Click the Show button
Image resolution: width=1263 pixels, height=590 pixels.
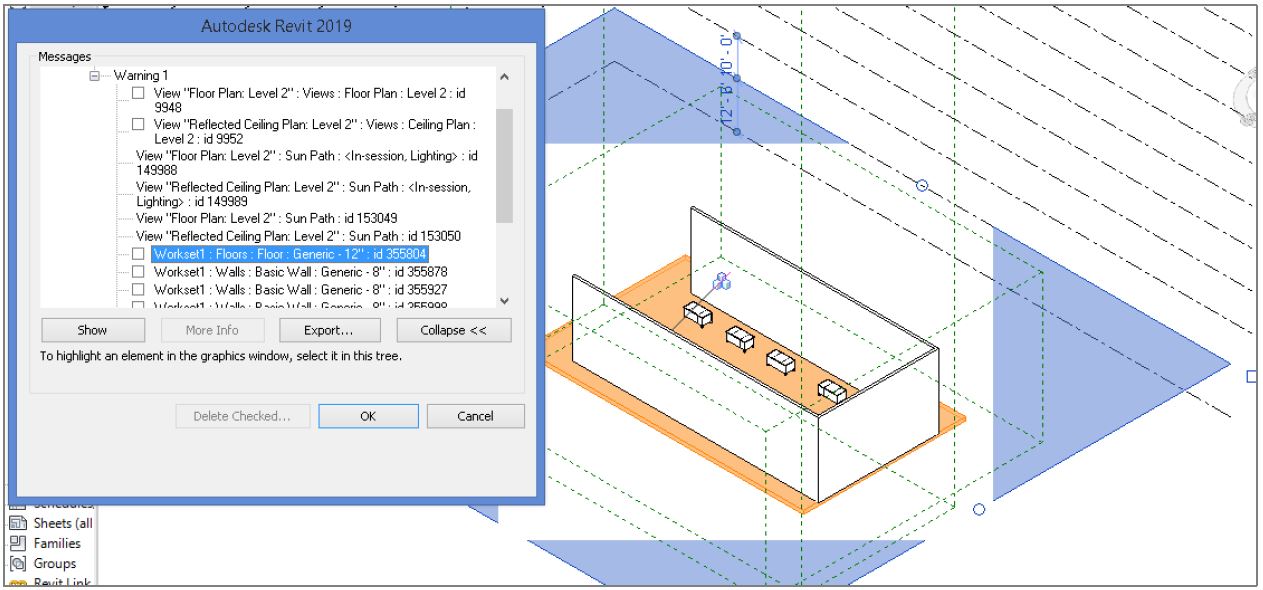[x=92, y=330]
